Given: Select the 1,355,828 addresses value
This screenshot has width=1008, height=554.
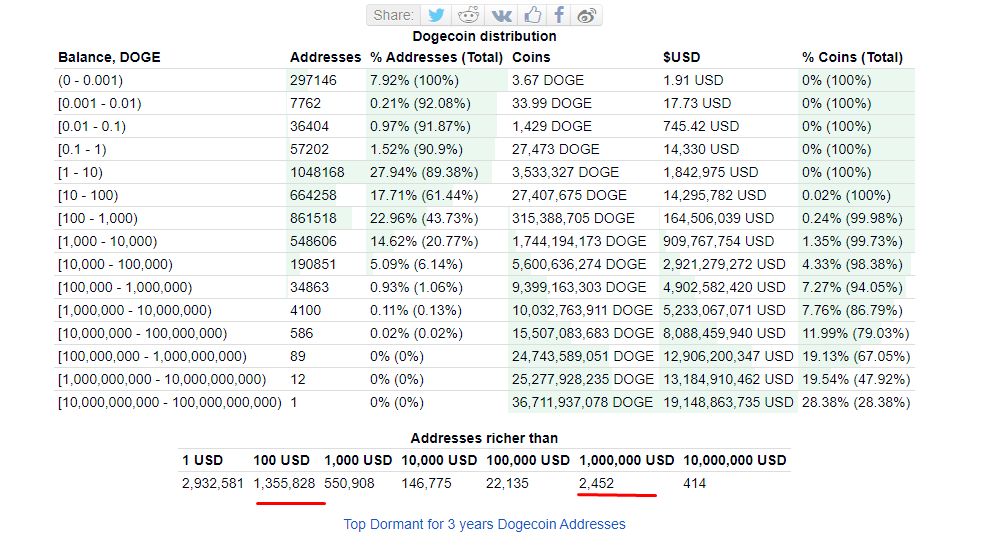Looking at the screenshot, I should tap(284, 483).
